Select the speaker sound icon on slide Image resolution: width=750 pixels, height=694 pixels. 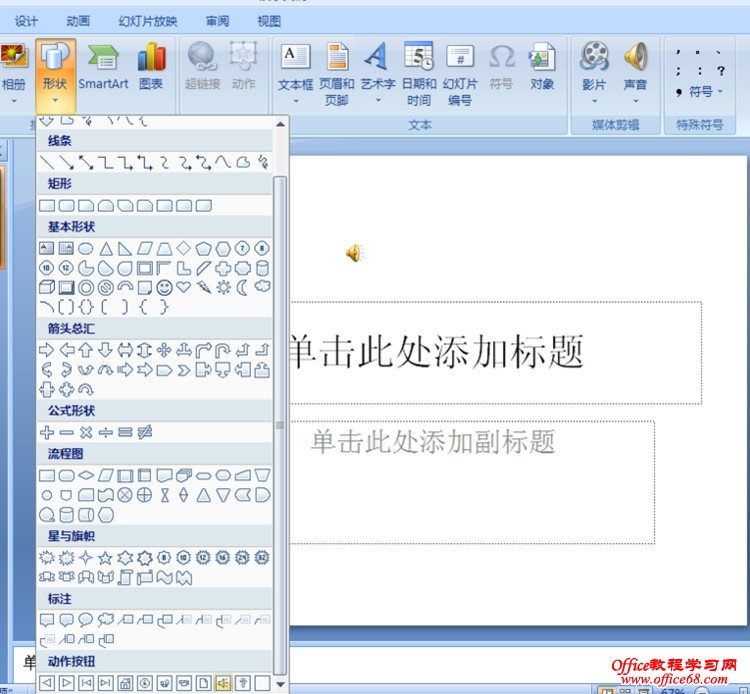tap(354, 253)
